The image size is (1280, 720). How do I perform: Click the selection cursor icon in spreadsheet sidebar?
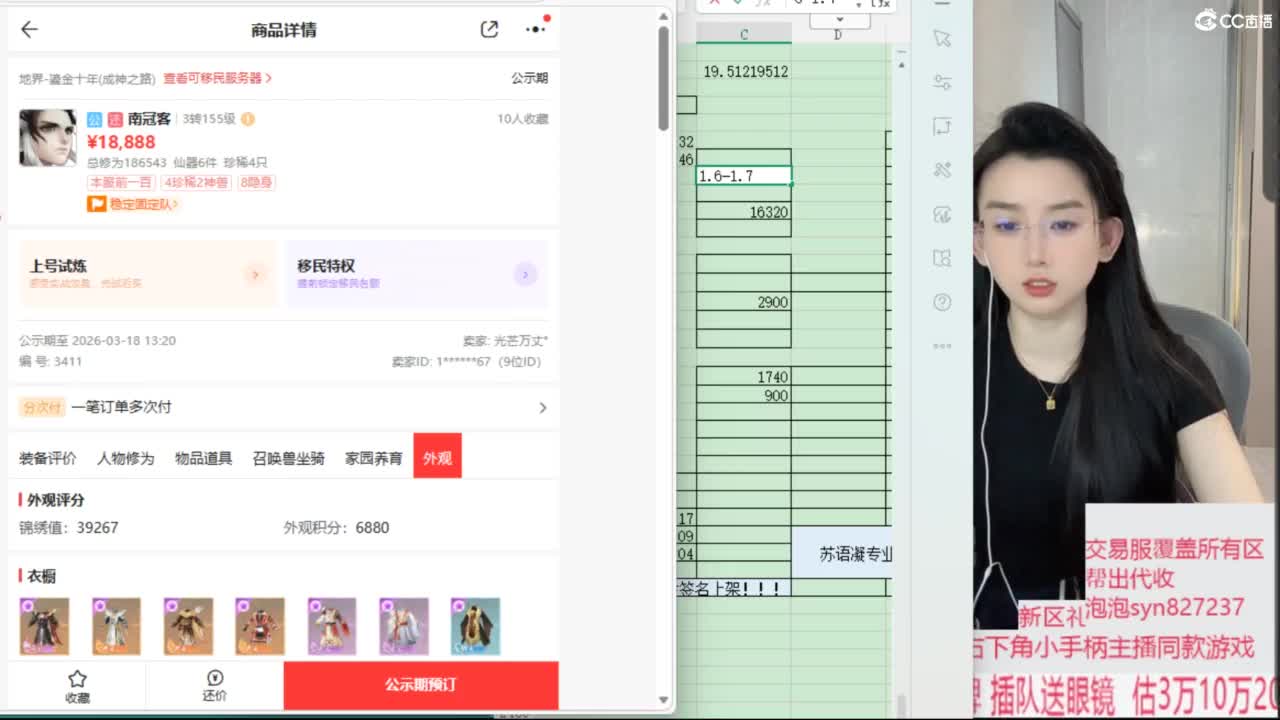942,38
